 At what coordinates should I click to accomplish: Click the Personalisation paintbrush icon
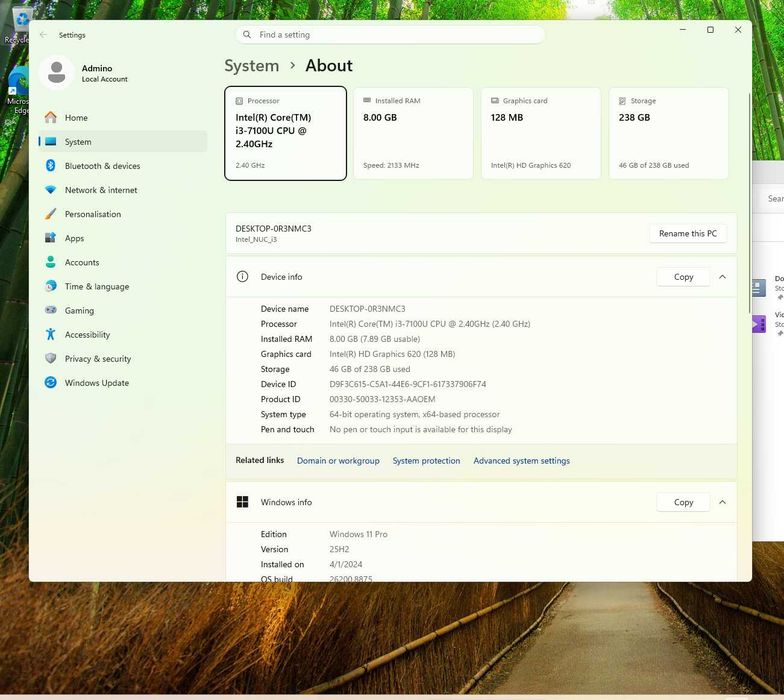pos(50,214)
